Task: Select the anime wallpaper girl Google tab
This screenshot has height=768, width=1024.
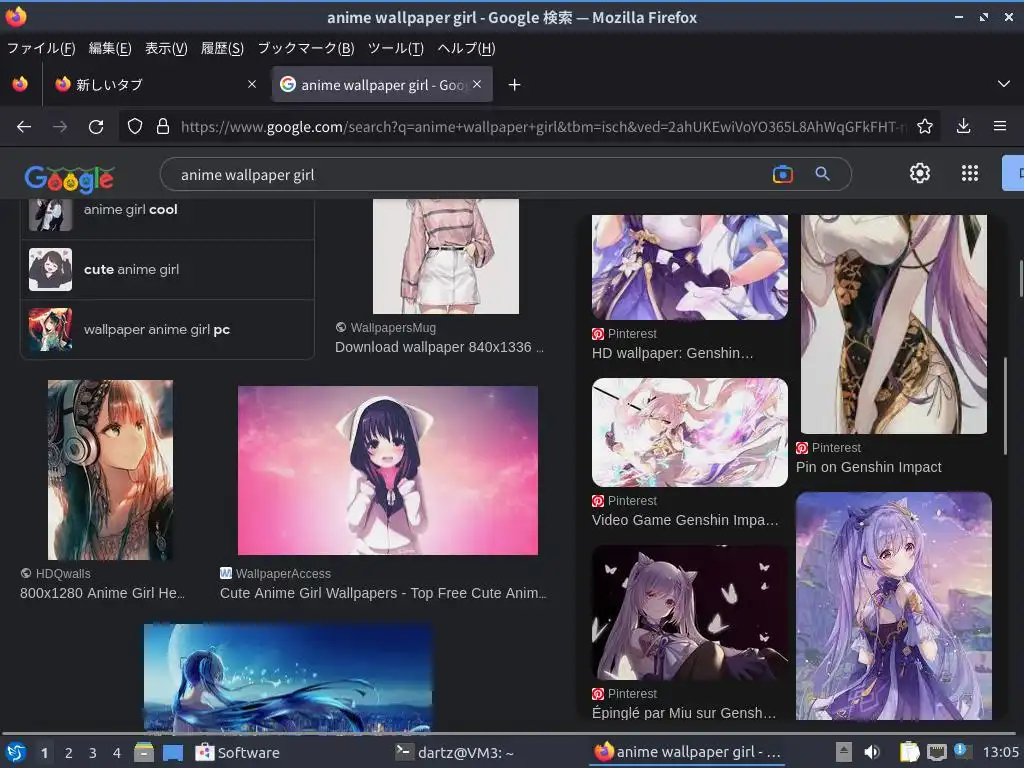Action: click(382, 84)
